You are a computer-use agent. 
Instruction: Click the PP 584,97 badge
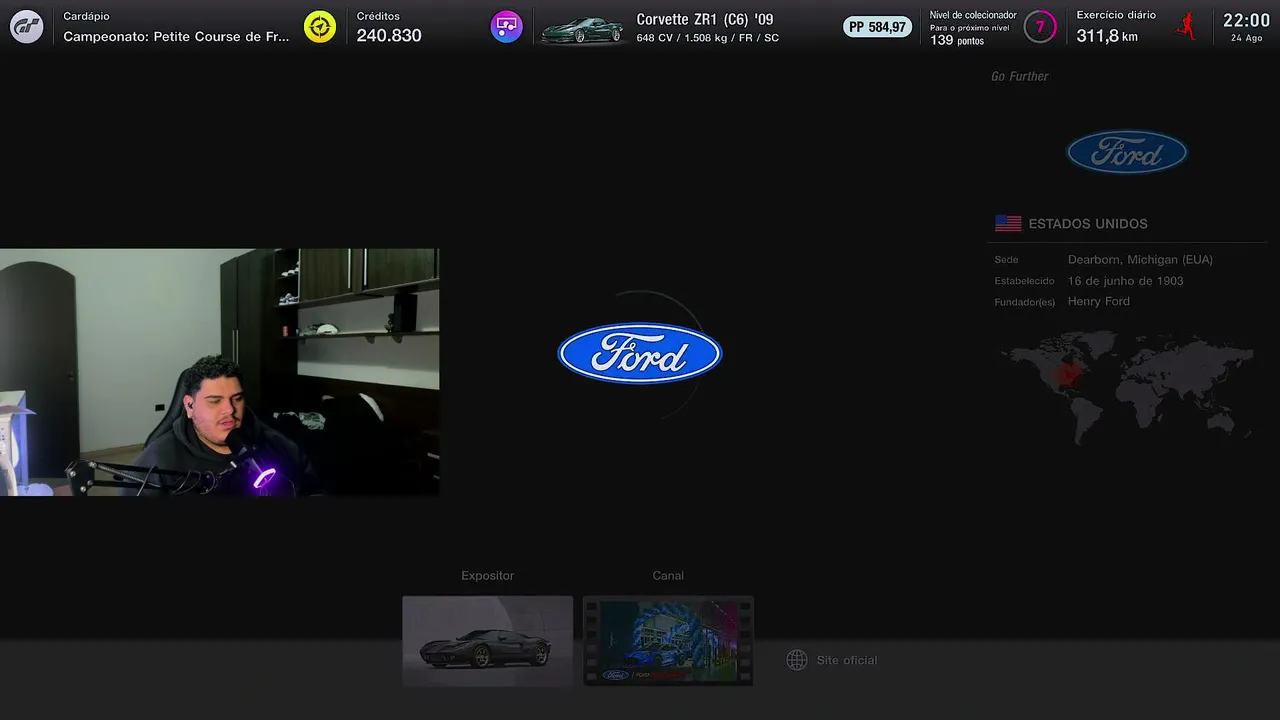(x=877, y=27)
